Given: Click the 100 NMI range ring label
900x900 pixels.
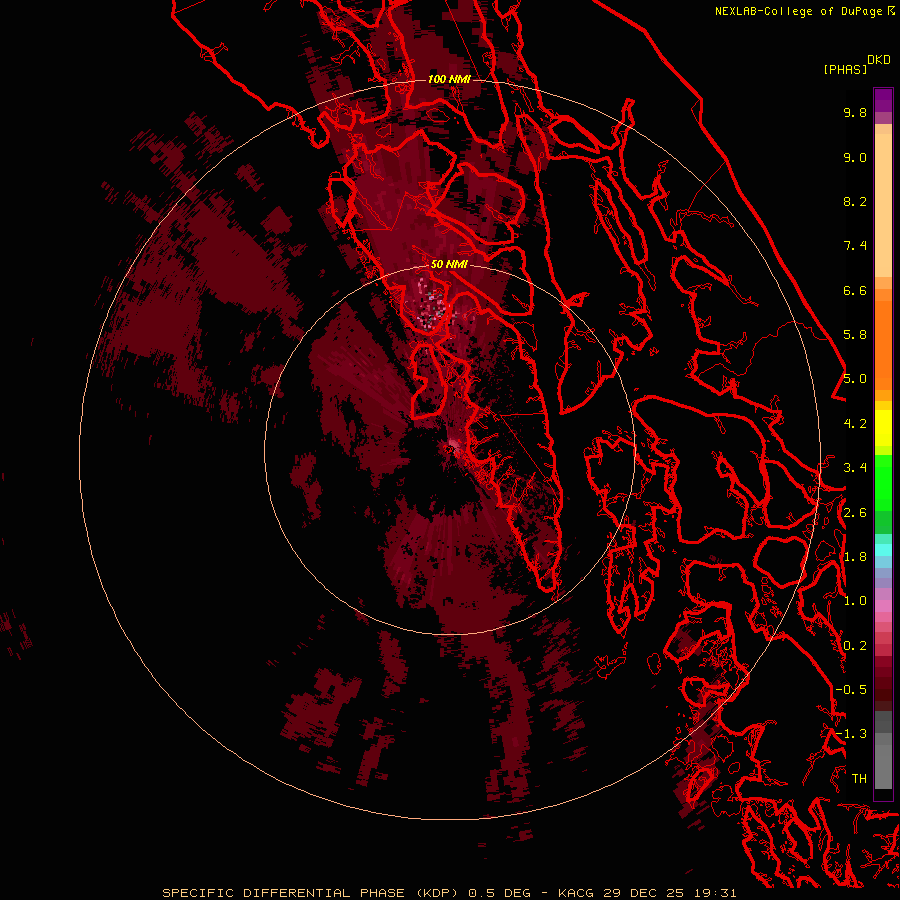Looking at the screenshot, I should tap(449, 79).
